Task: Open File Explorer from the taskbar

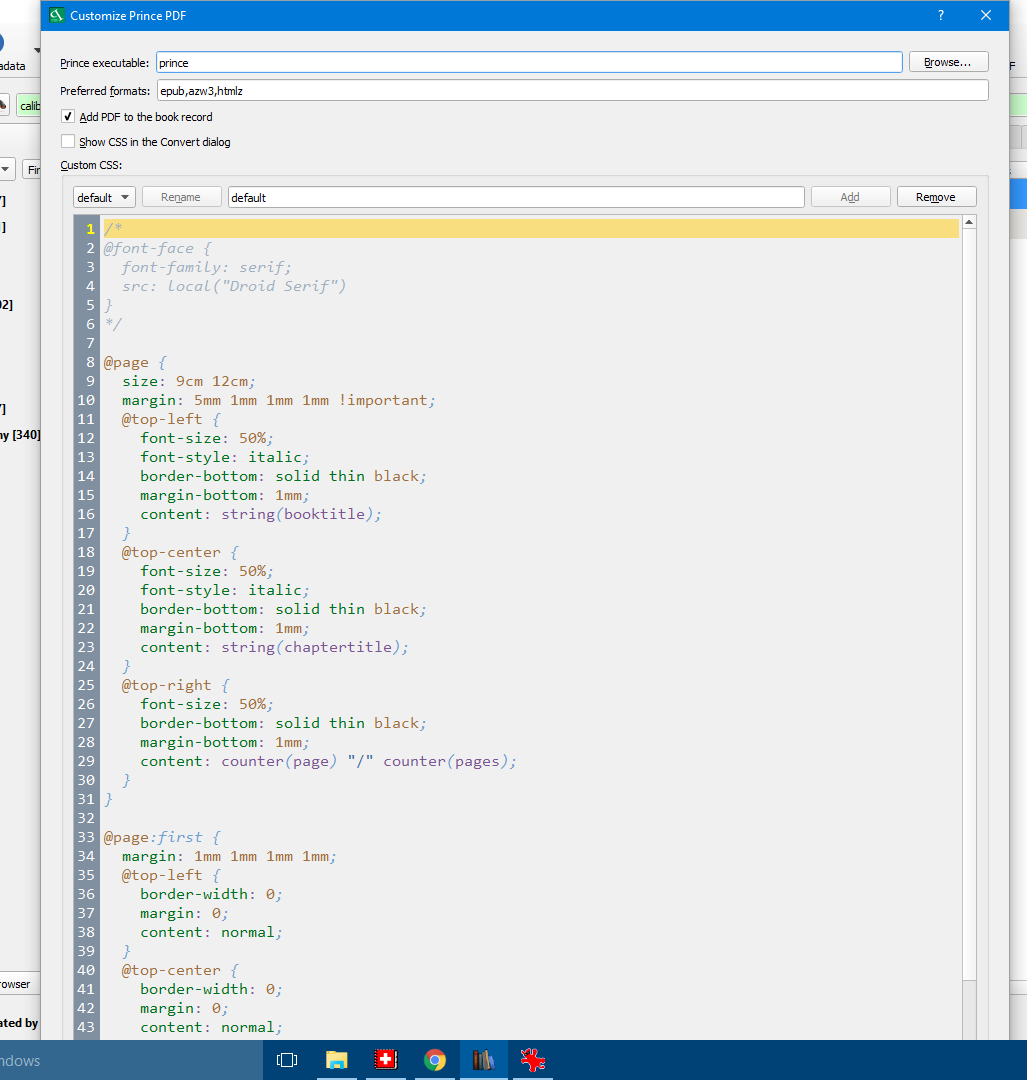Action: click(336, 1060)
